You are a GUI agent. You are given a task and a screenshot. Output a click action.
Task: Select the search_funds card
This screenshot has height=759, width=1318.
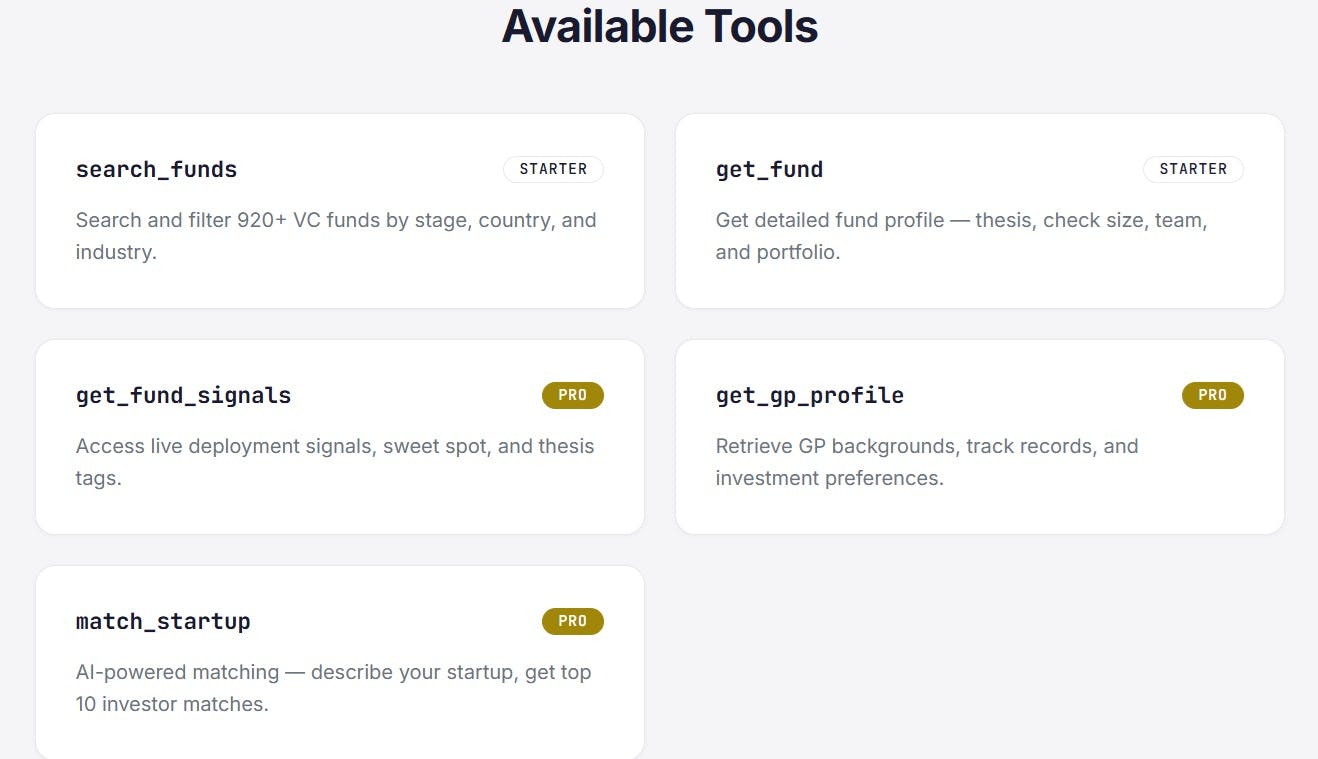click(x=340, y=211)
